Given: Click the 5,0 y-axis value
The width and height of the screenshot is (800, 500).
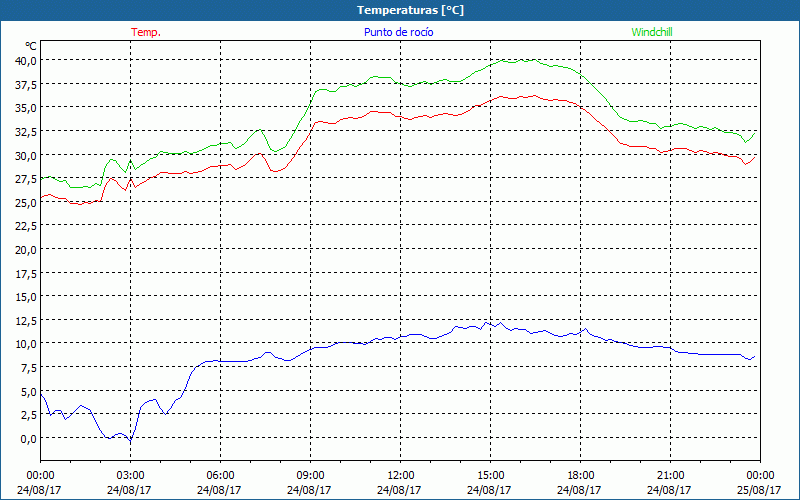Looking at the screenshot, I should (29, 392).
